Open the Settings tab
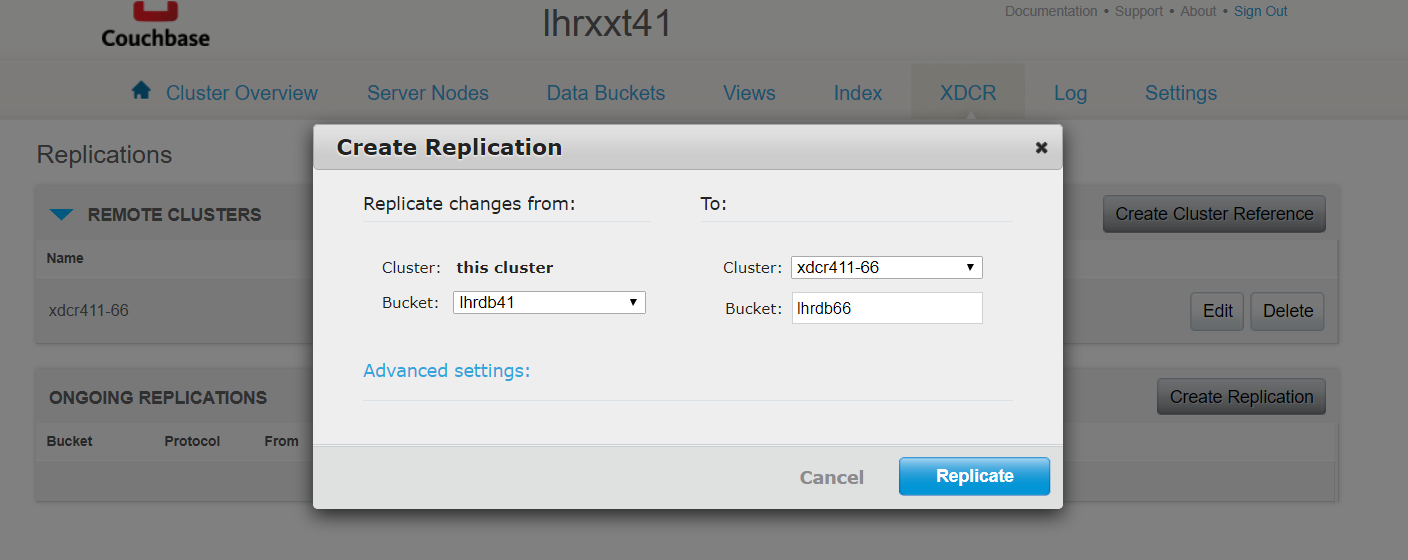The height and width of the screenshot is (560, 1408). 1181,93
